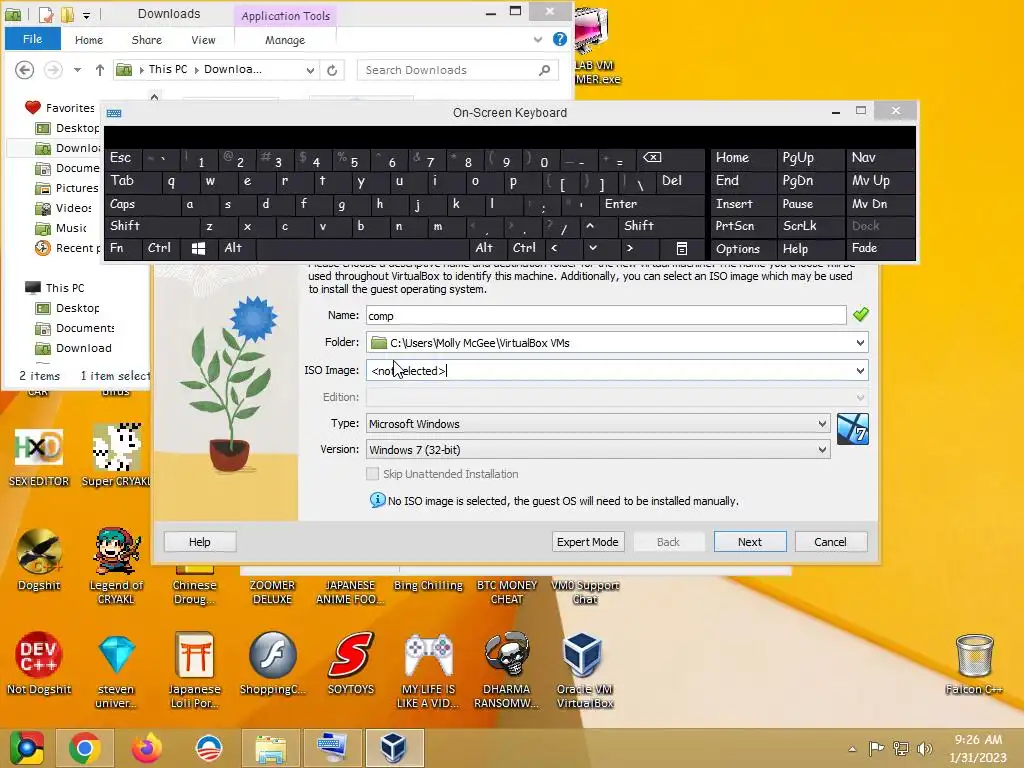Select the Application Tools tab
This screenshot has height=768, width=1024.
pos(285,16)
